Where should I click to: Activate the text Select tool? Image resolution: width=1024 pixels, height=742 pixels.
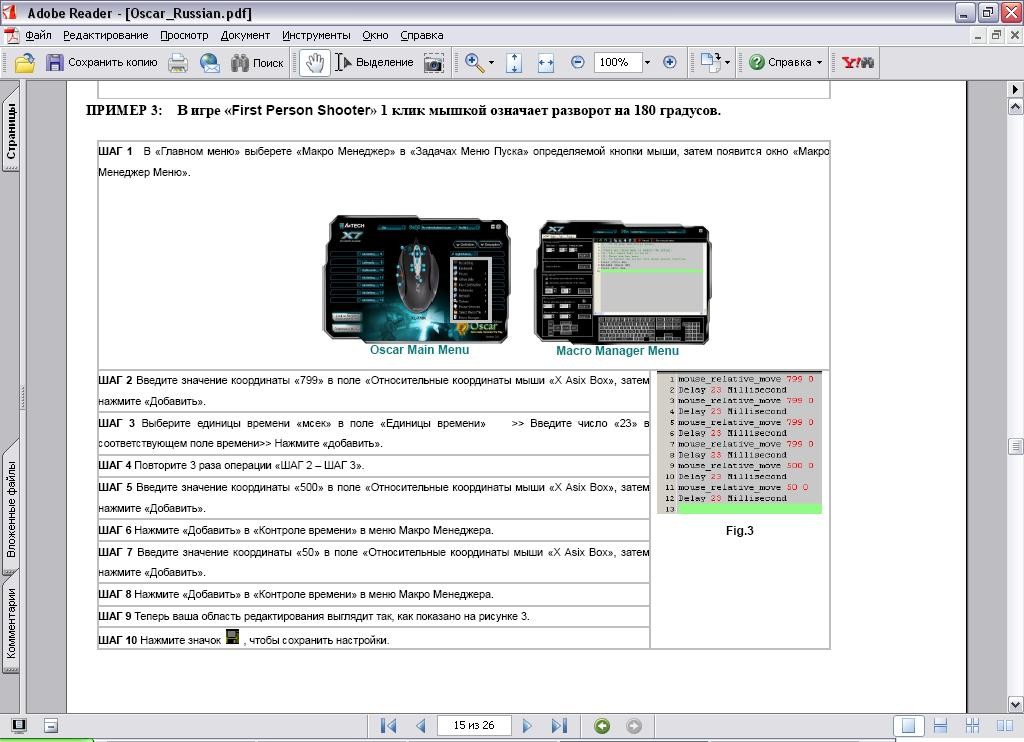[x=374, y=63]
